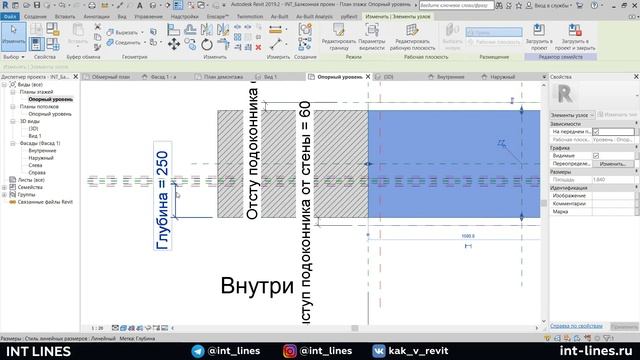Collapse the 'Планы этажей' tree node

[13, 92]
